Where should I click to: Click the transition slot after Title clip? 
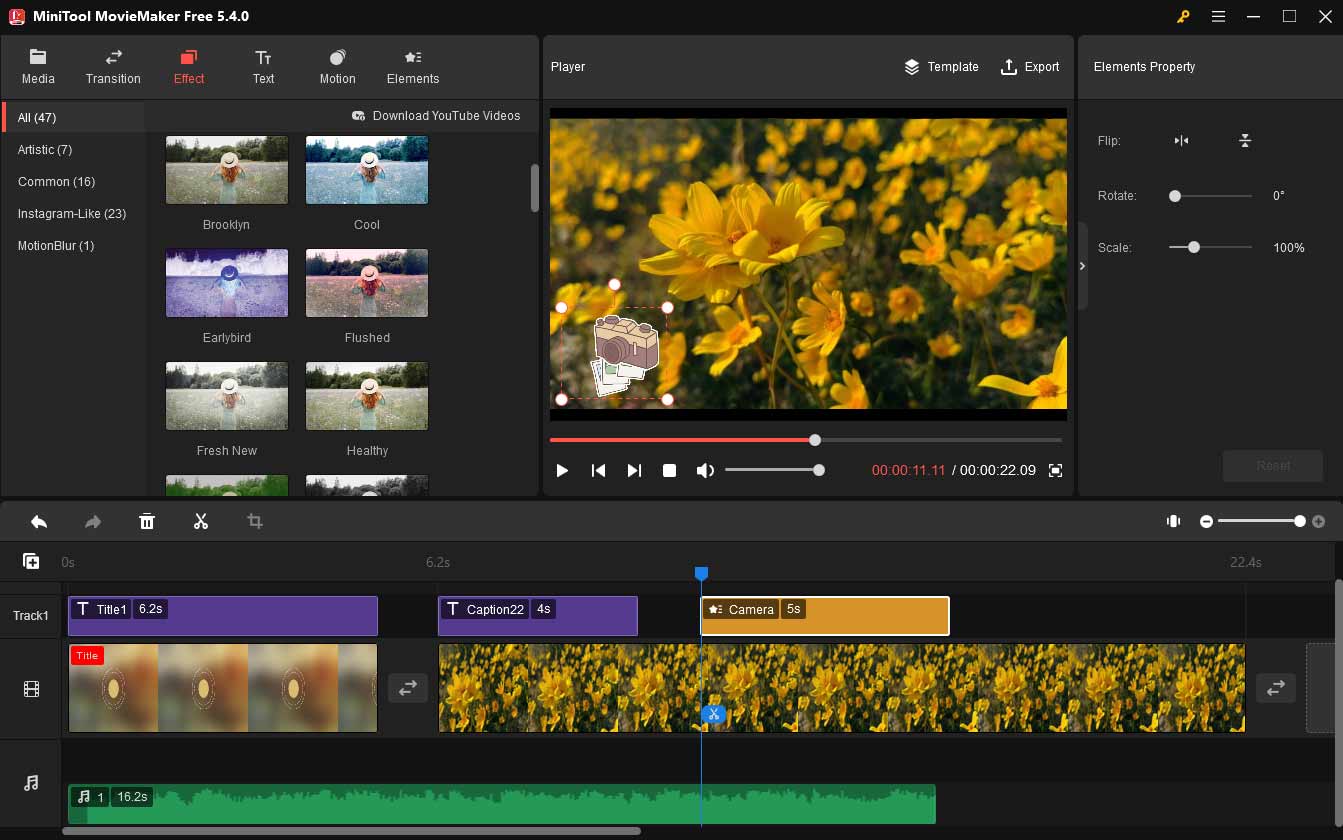tap(408, 688)
